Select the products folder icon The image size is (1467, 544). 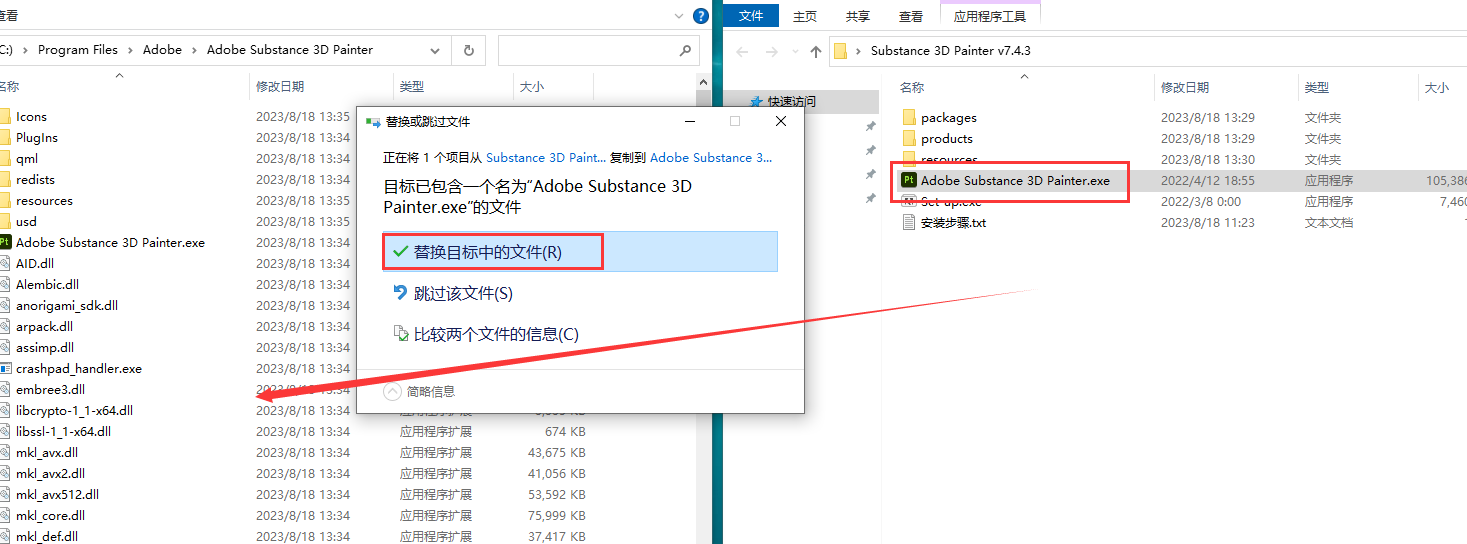[x=909, y=138]
